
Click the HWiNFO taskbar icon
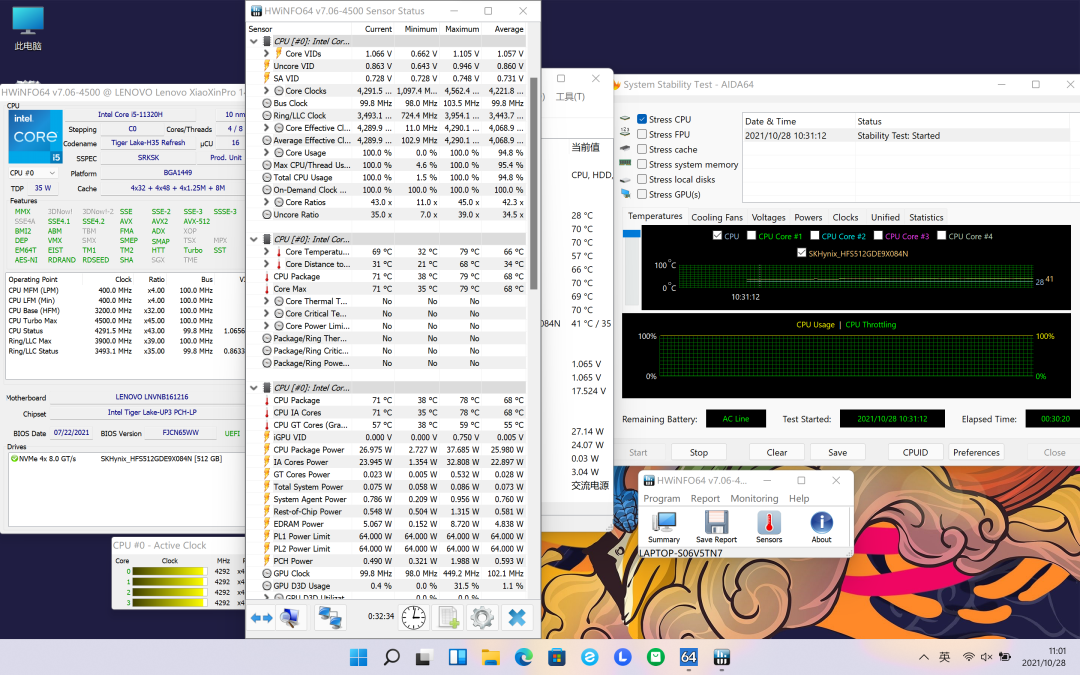click(722, 657)
